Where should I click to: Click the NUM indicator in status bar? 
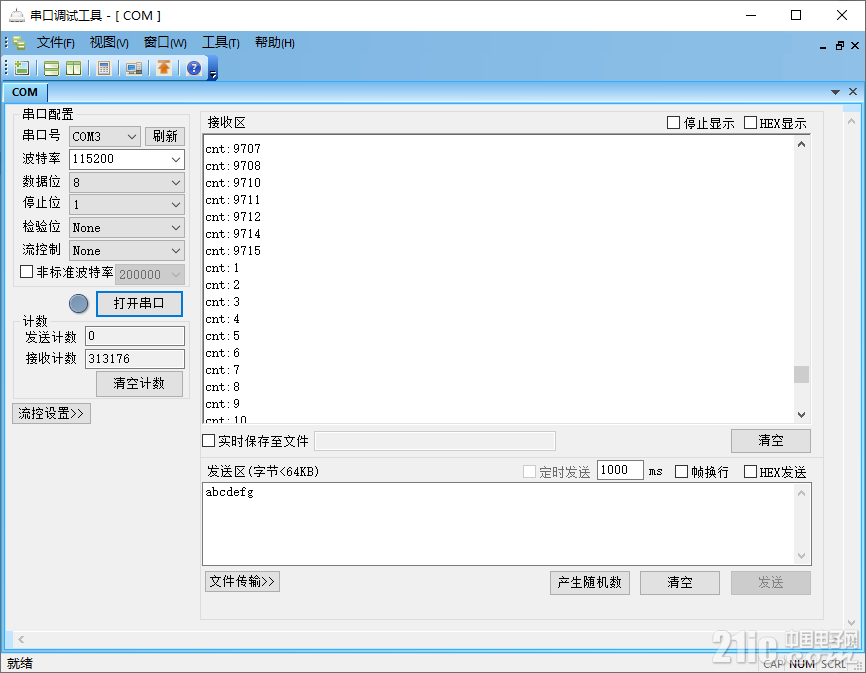pyautogui.click(x=801, y=664)
